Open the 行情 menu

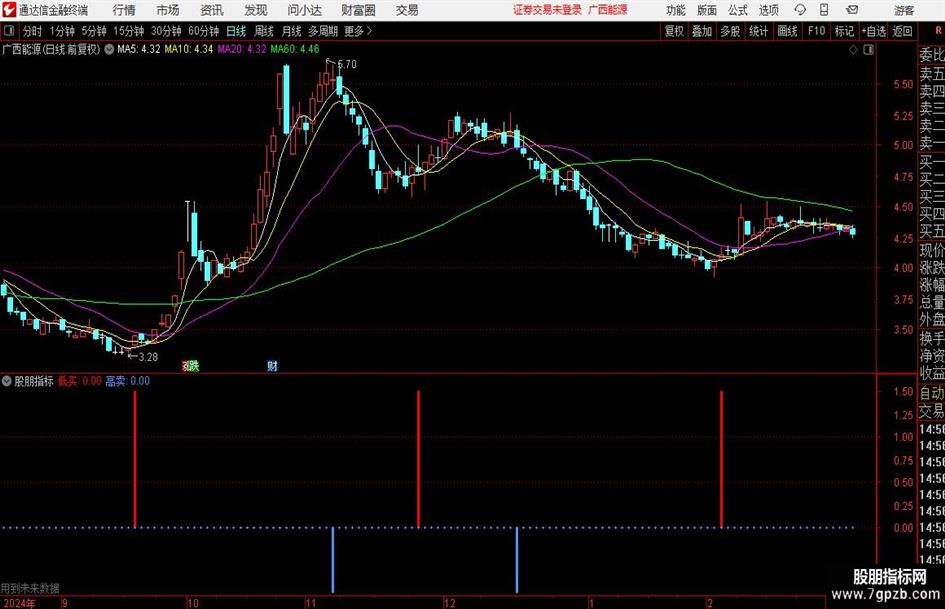(124, 10)
